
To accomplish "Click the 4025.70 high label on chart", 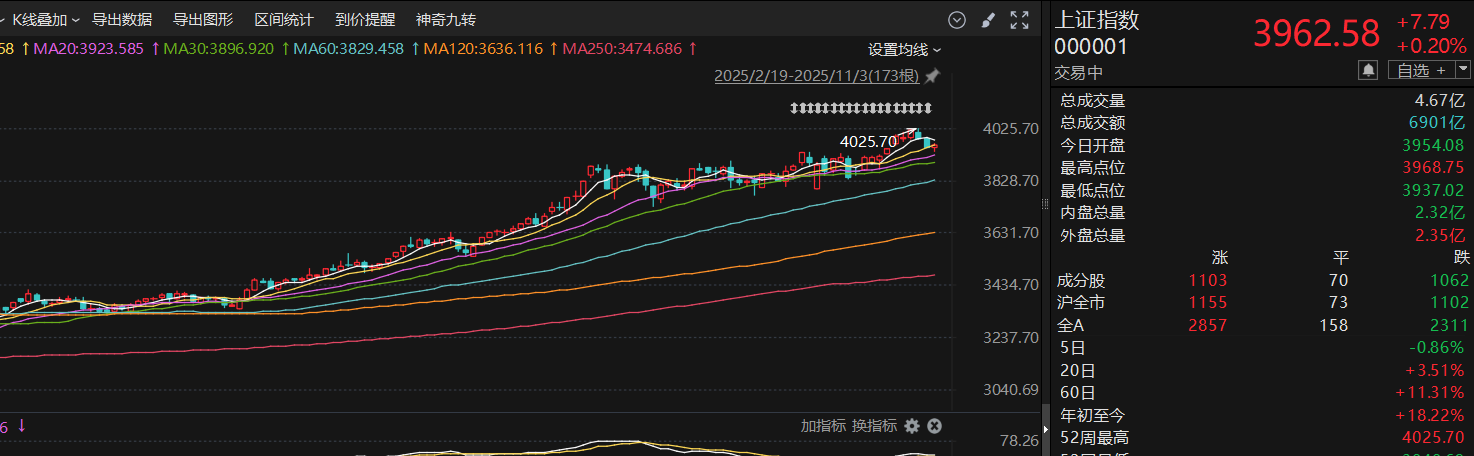I will [868, 142].
